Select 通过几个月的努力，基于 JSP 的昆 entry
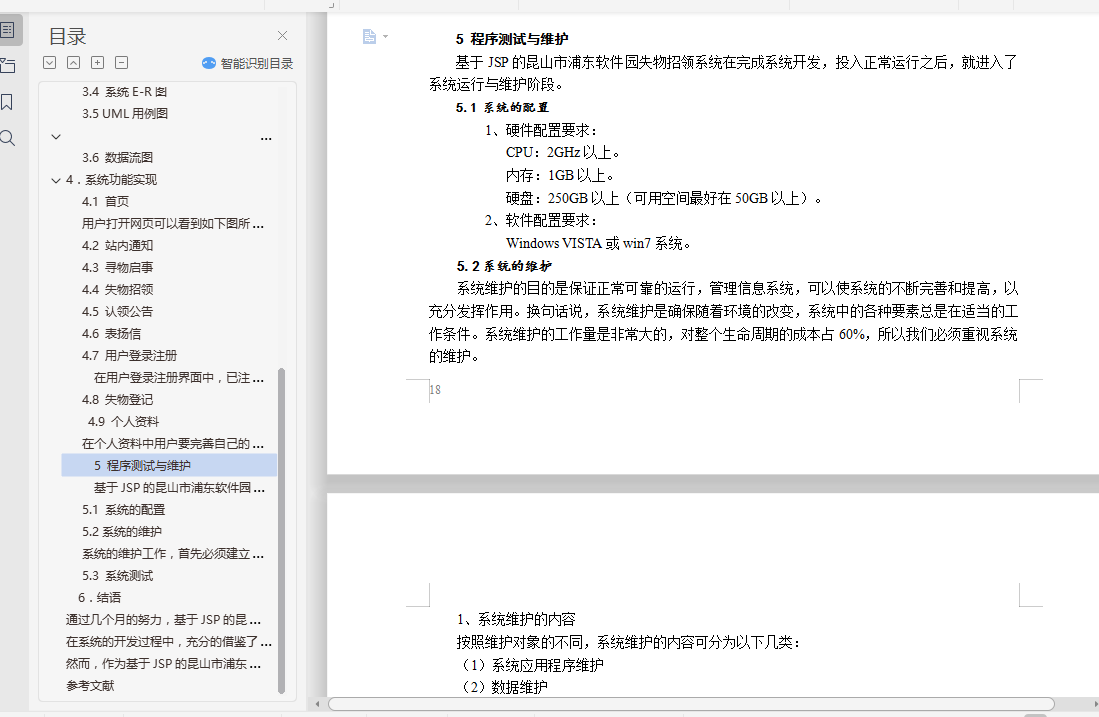This screenshot has height=717, width=1099. point(163,620)
